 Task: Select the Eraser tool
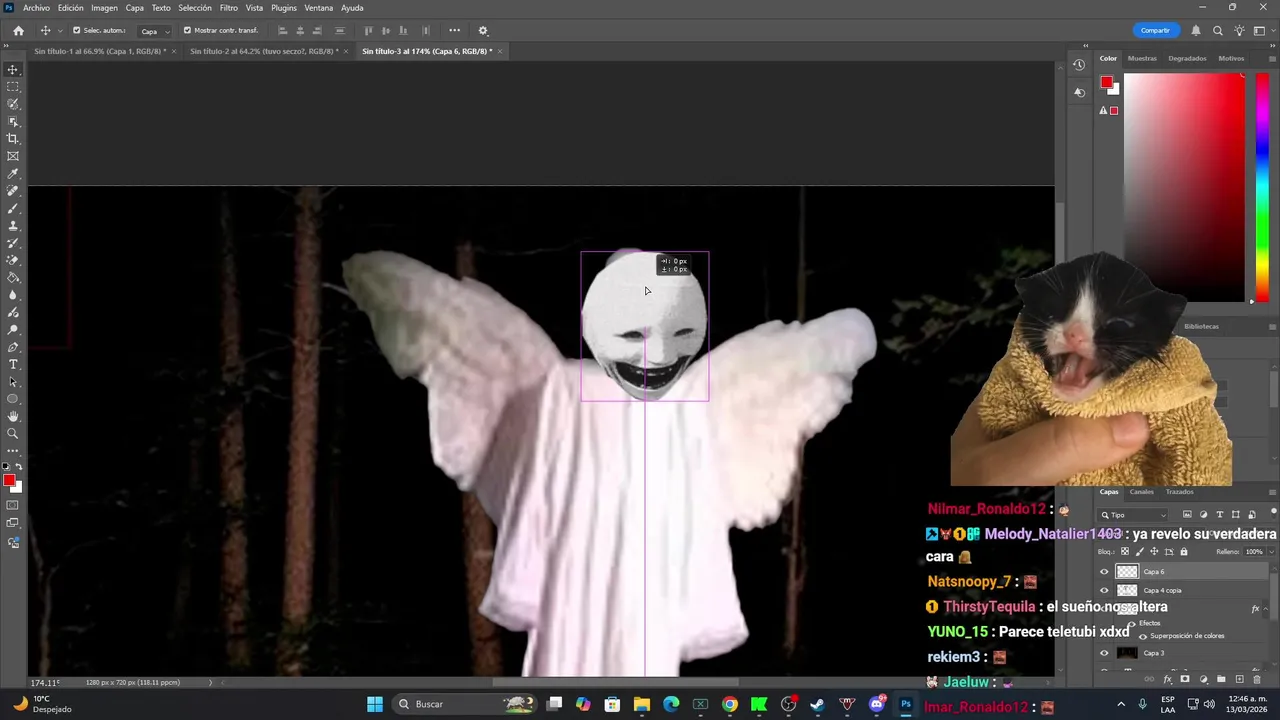tap(13, 260)
